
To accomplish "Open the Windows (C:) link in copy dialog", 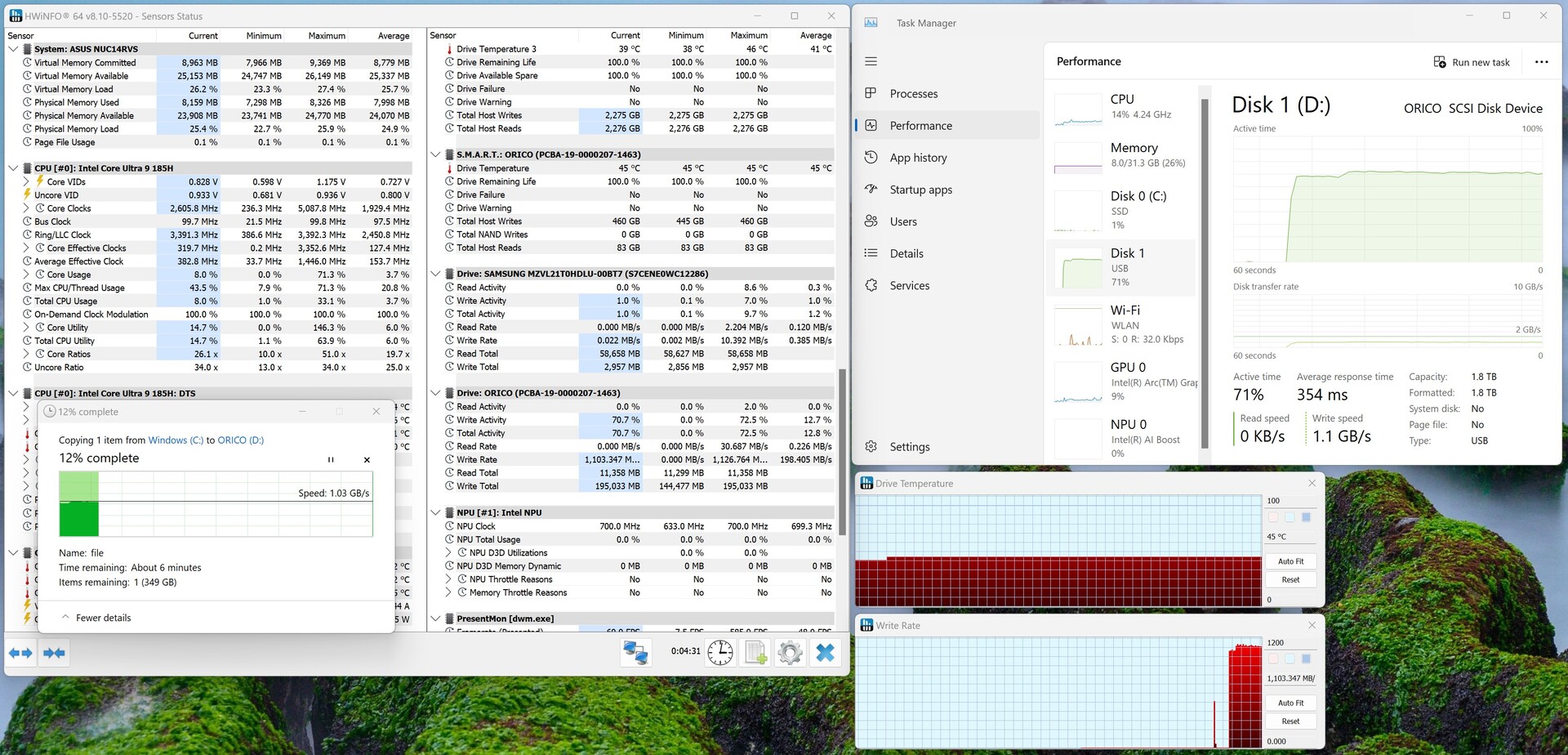I will point(176,440).
